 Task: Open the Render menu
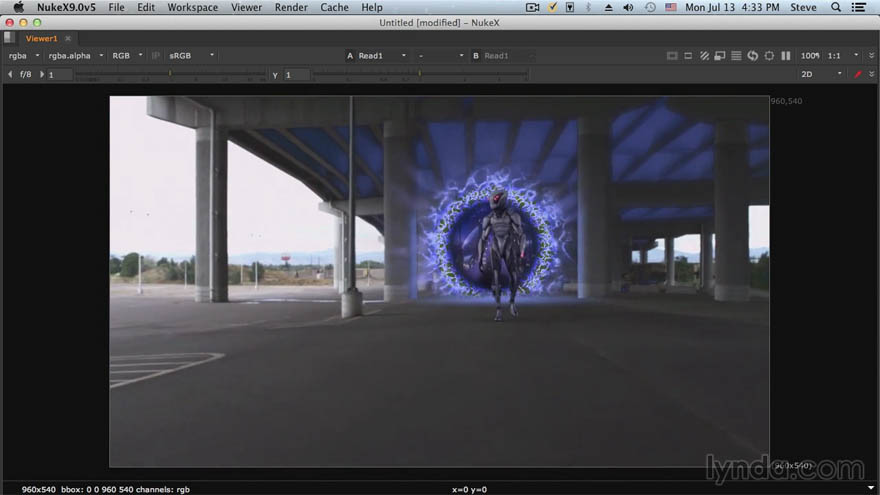point(291,7)
